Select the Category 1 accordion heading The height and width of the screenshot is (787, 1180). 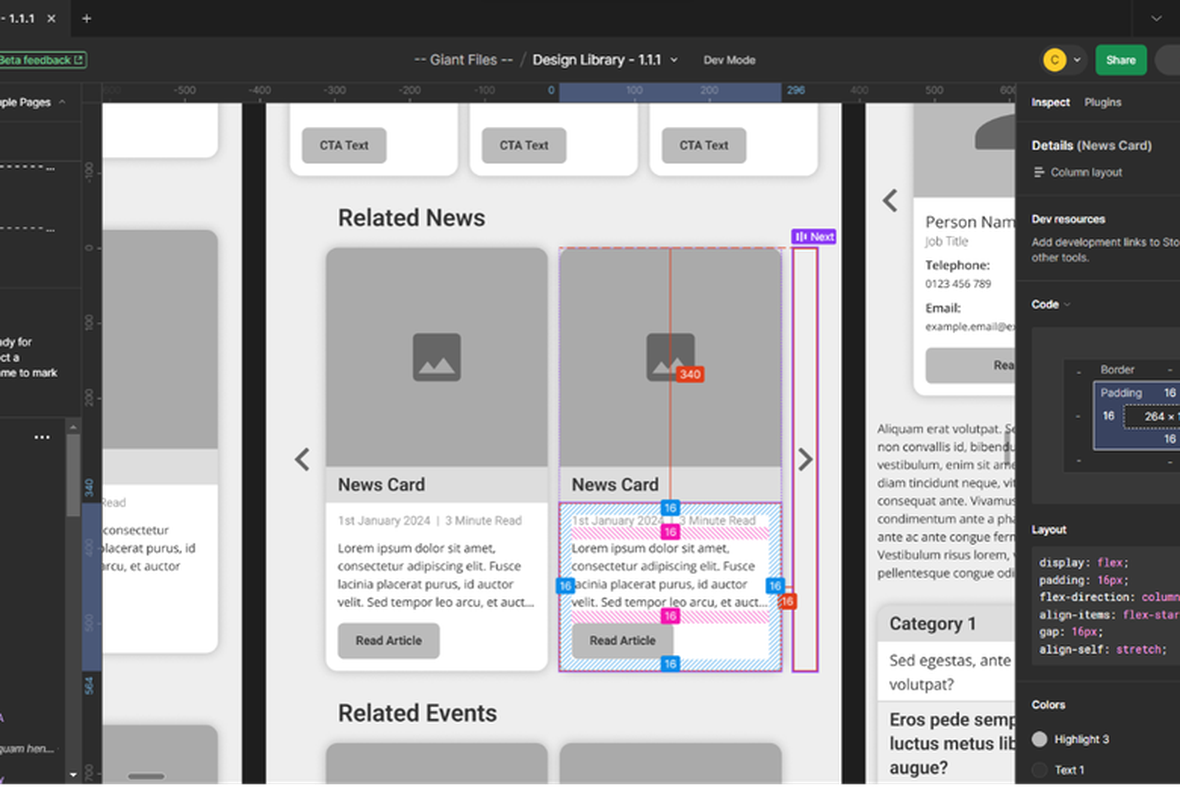coord(932,624)
